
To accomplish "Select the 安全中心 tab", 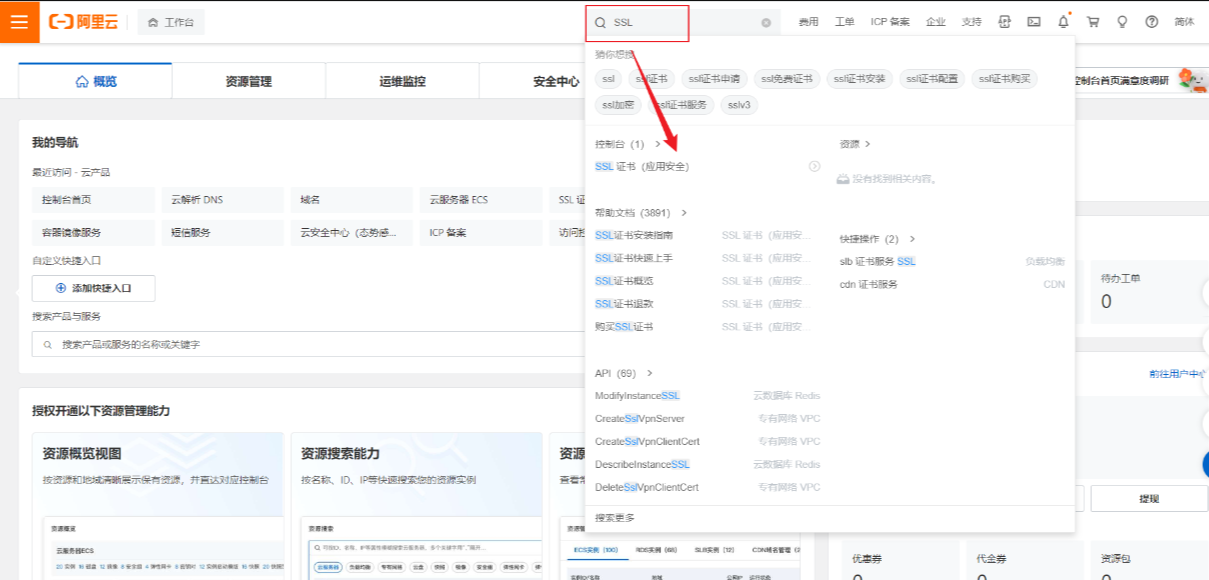I will pyautogui.click(x=556, y=81).
